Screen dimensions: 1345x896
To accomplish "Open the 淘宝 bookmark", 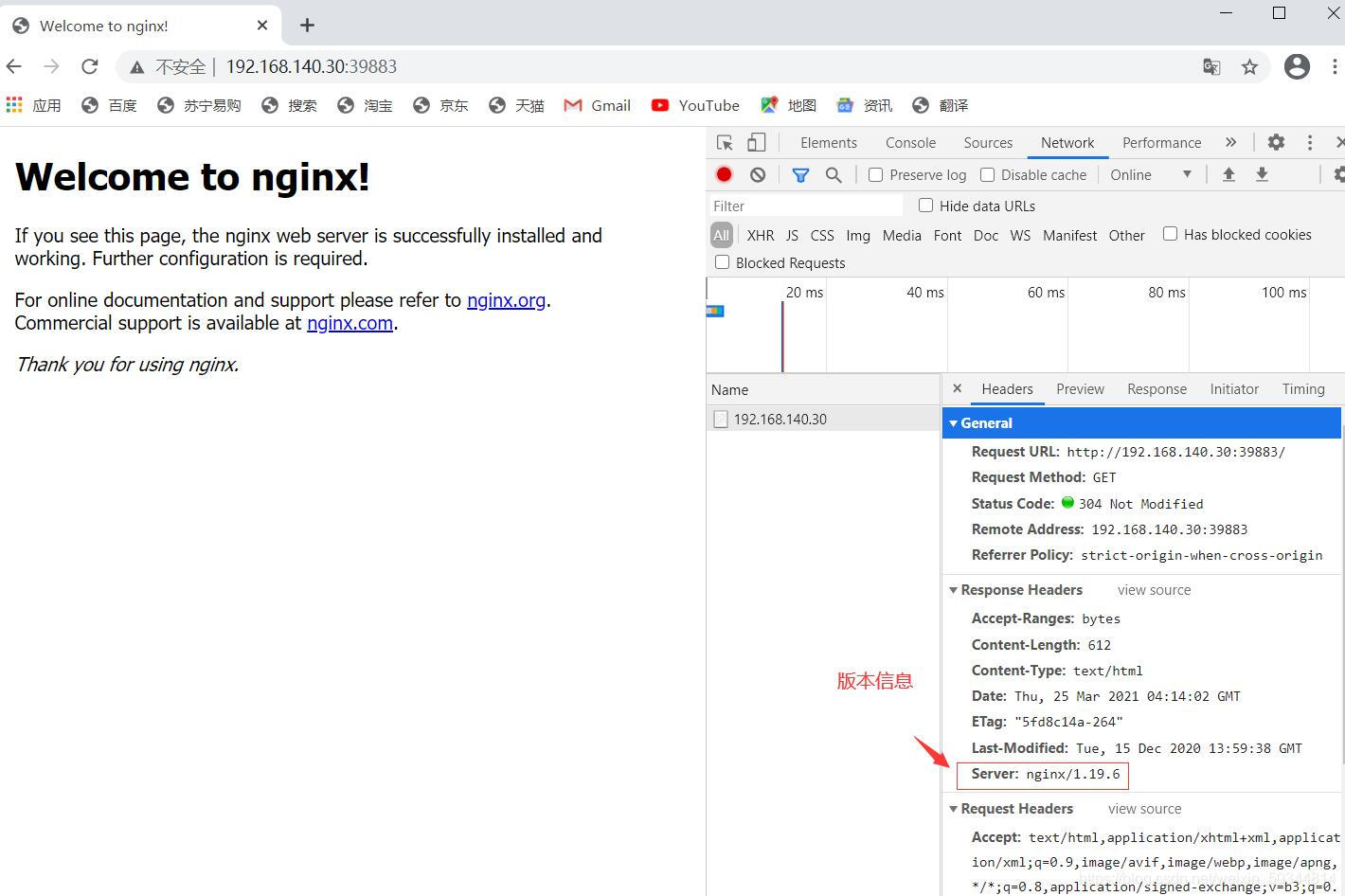I will tap(365, 105).
